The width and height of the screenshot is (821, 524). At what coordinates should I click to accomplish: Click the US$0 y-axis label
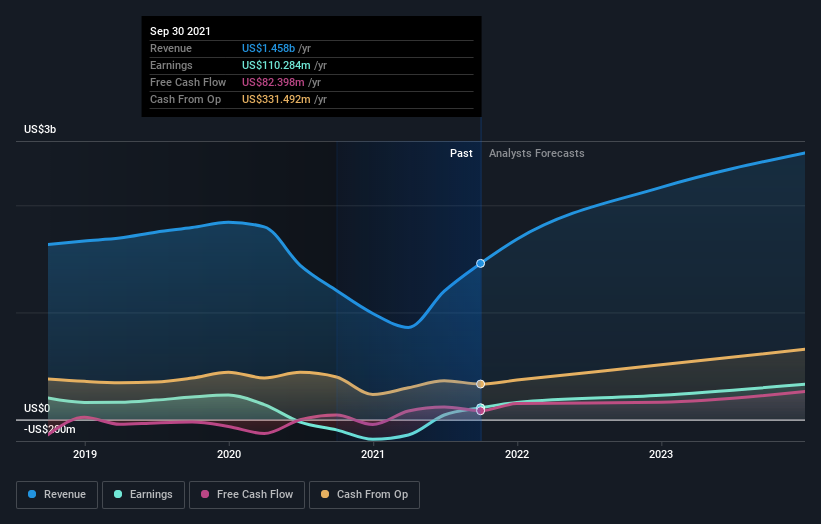(37, 408)
